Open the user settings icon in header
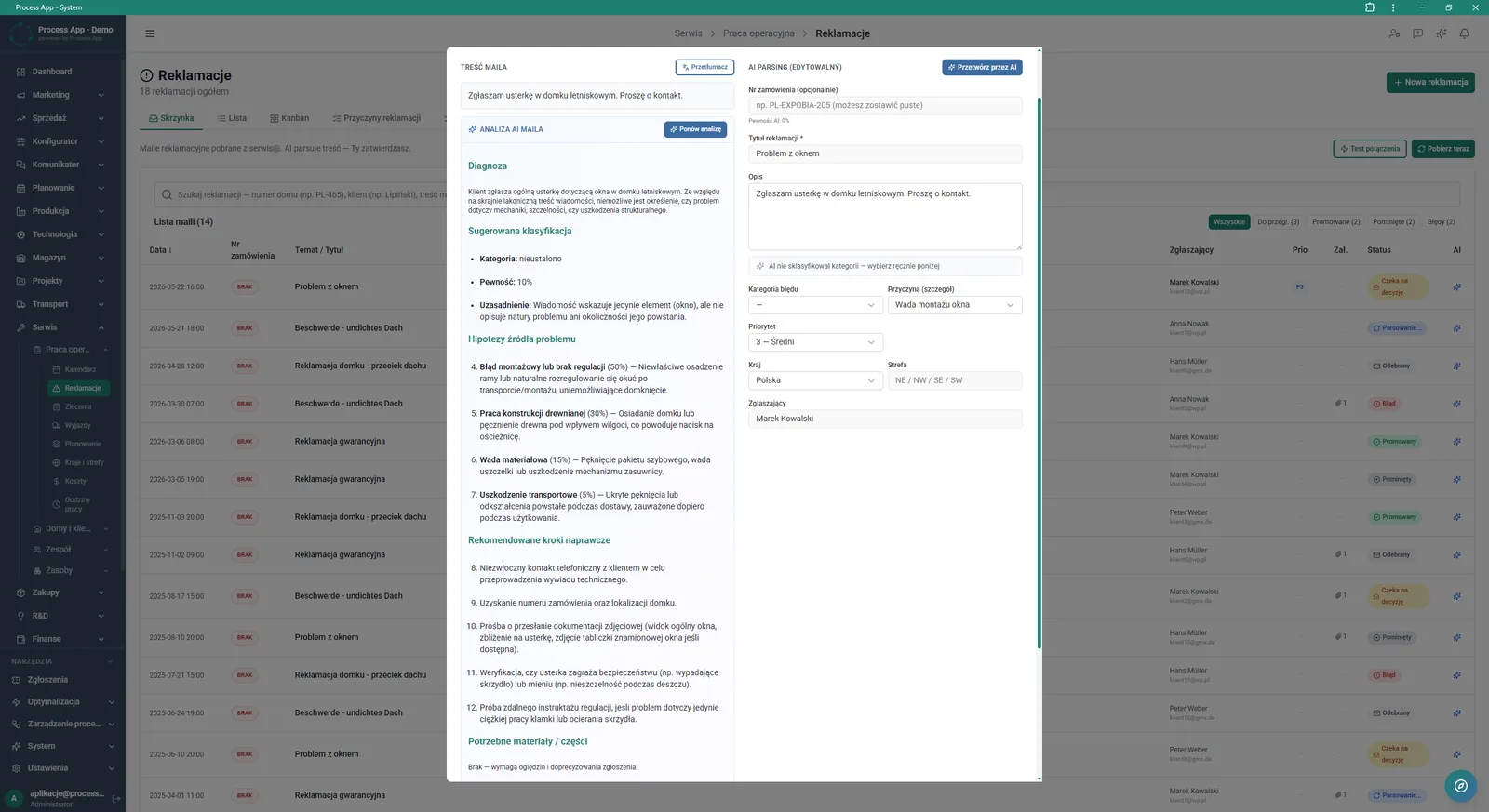 tap(1394, 33)
